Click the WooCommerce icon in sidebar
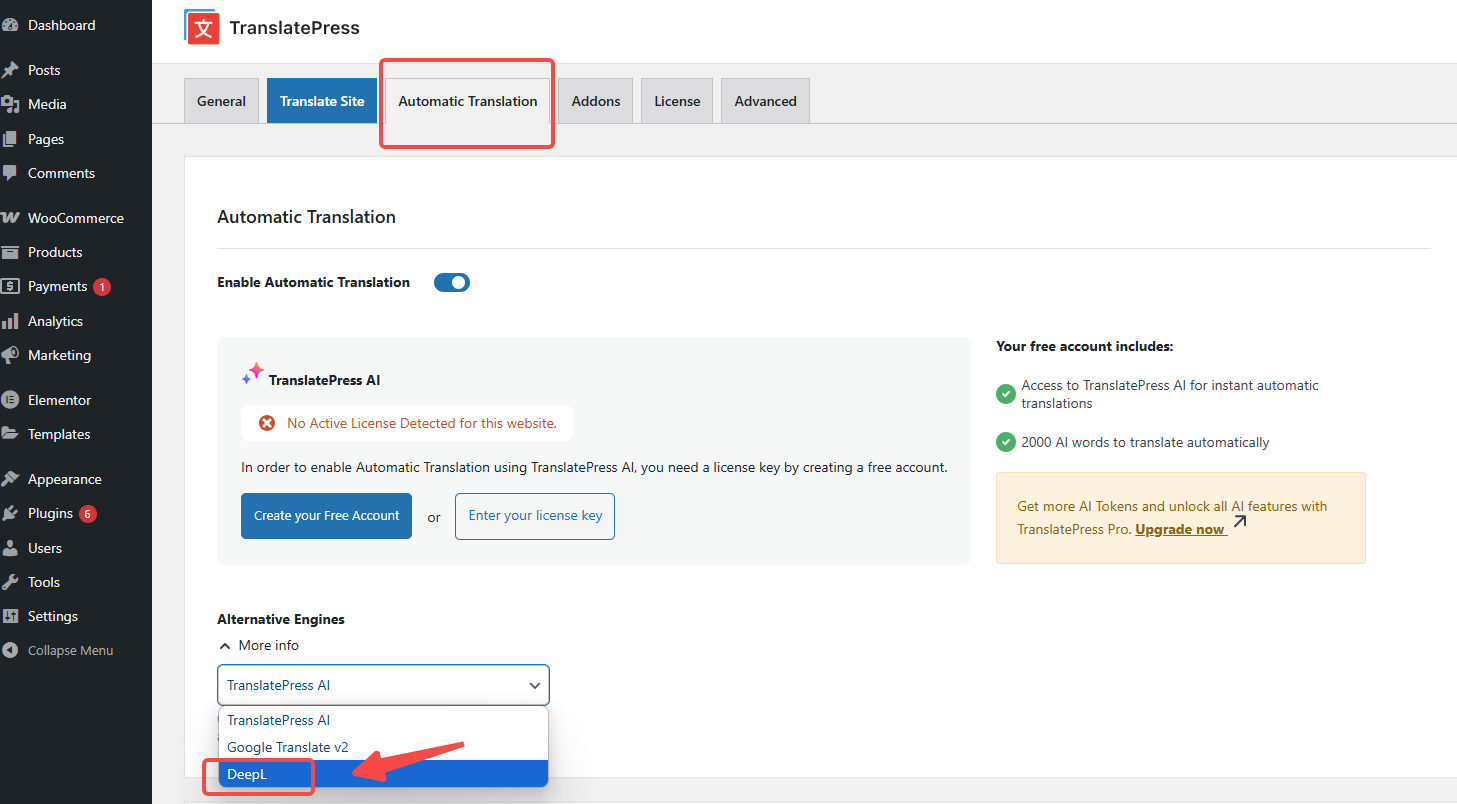The height and width of the screenshot is (804, 1457). click(x=10, y=218)
